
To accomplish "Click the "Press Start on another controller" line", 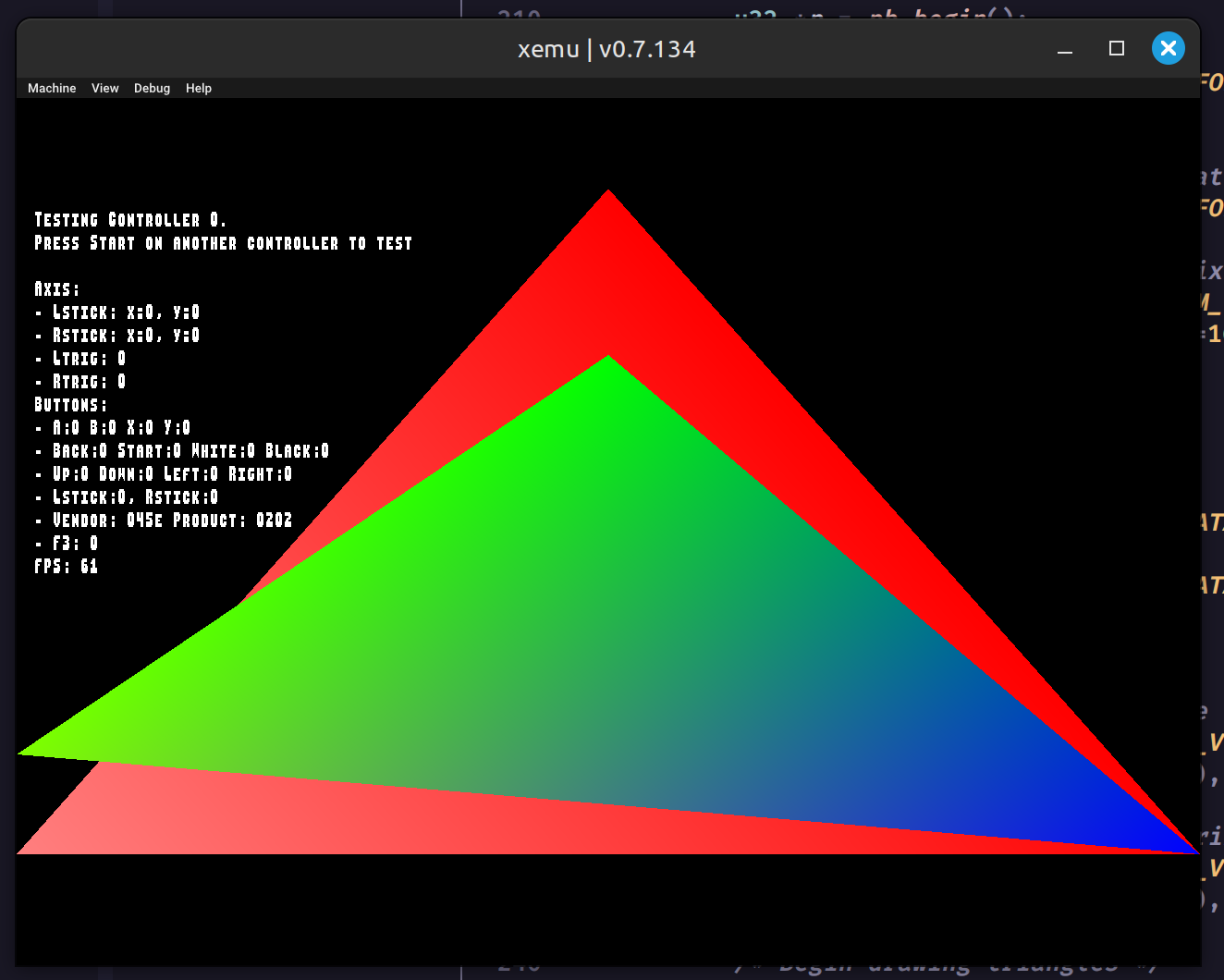I will (x=223, y=243).
